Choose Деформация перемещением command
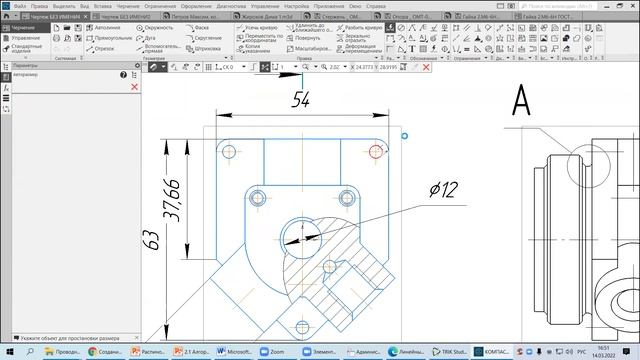 click(360, 49)
